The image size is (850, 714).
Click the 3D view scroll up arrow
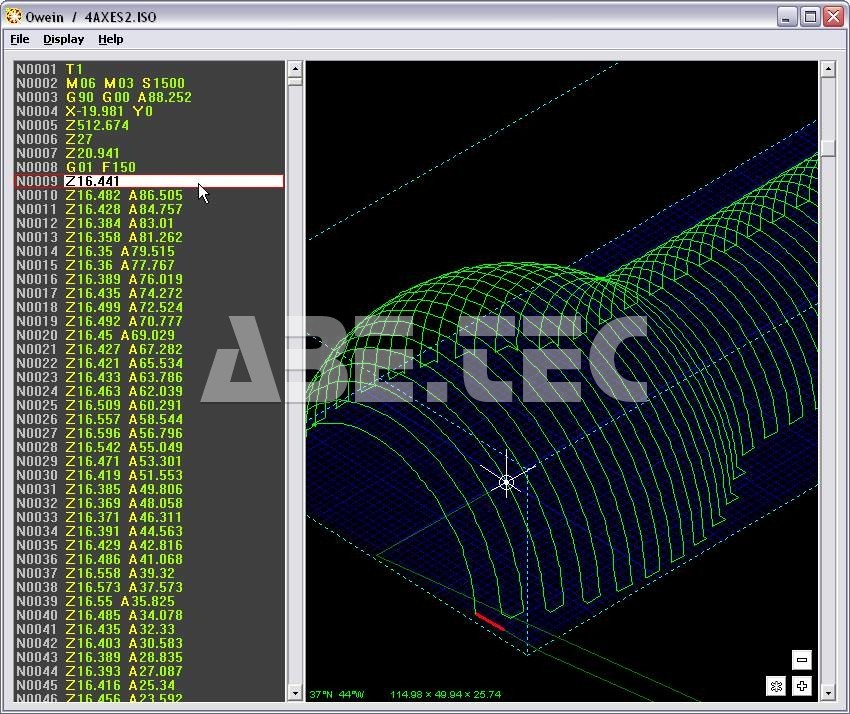[x=828, y=69]
